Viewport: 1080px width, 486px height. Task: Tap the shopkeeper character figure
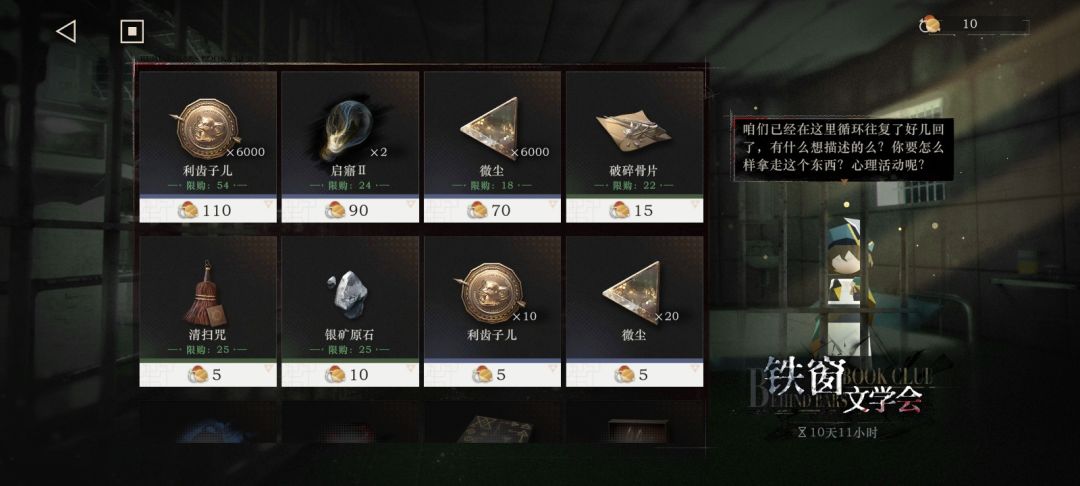[x=845, y=289]
